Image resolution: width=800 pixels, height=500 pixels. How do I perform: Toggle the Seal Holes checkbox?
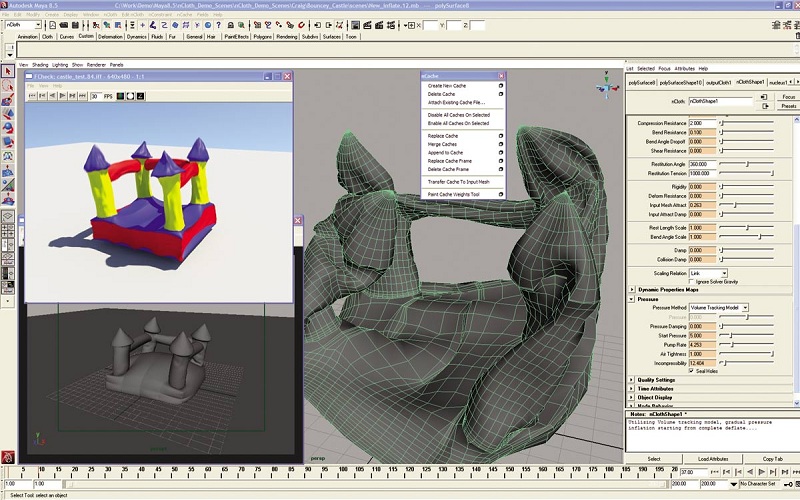coord(692,371)
